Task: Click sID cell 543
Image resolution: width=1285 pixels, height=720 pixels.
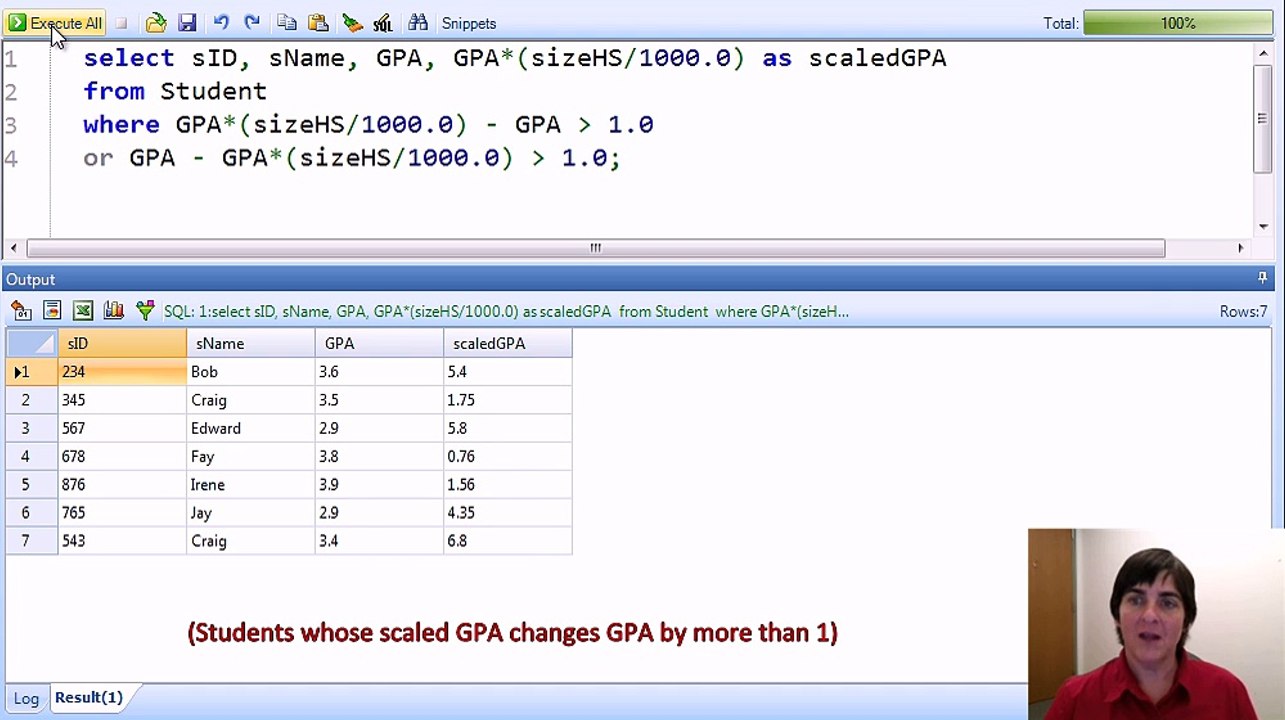Action: (x=122, y=541)
